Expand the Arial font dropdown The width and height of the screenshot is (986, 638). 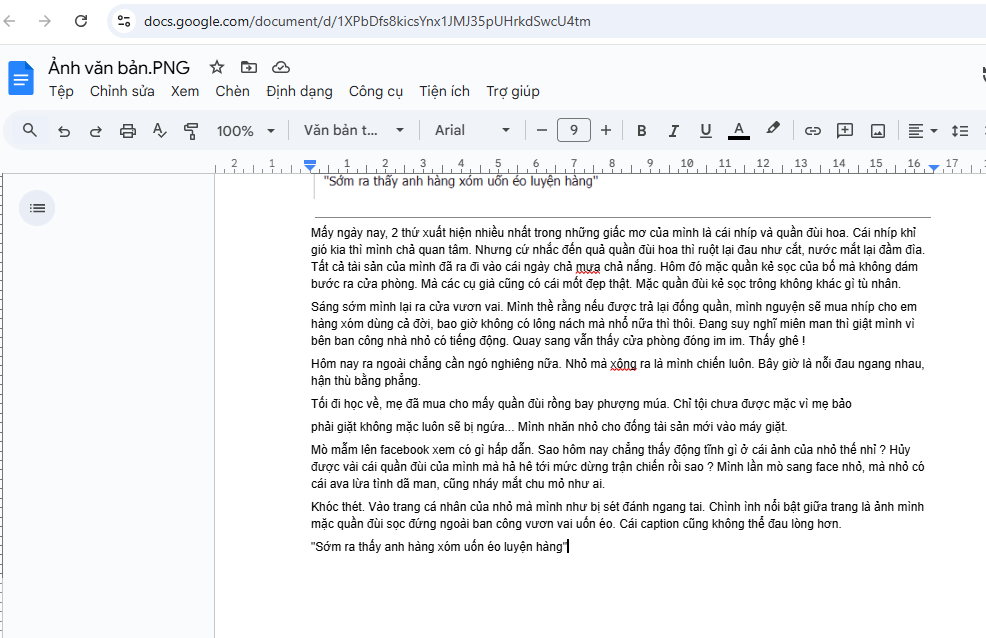tap(473, 131)
